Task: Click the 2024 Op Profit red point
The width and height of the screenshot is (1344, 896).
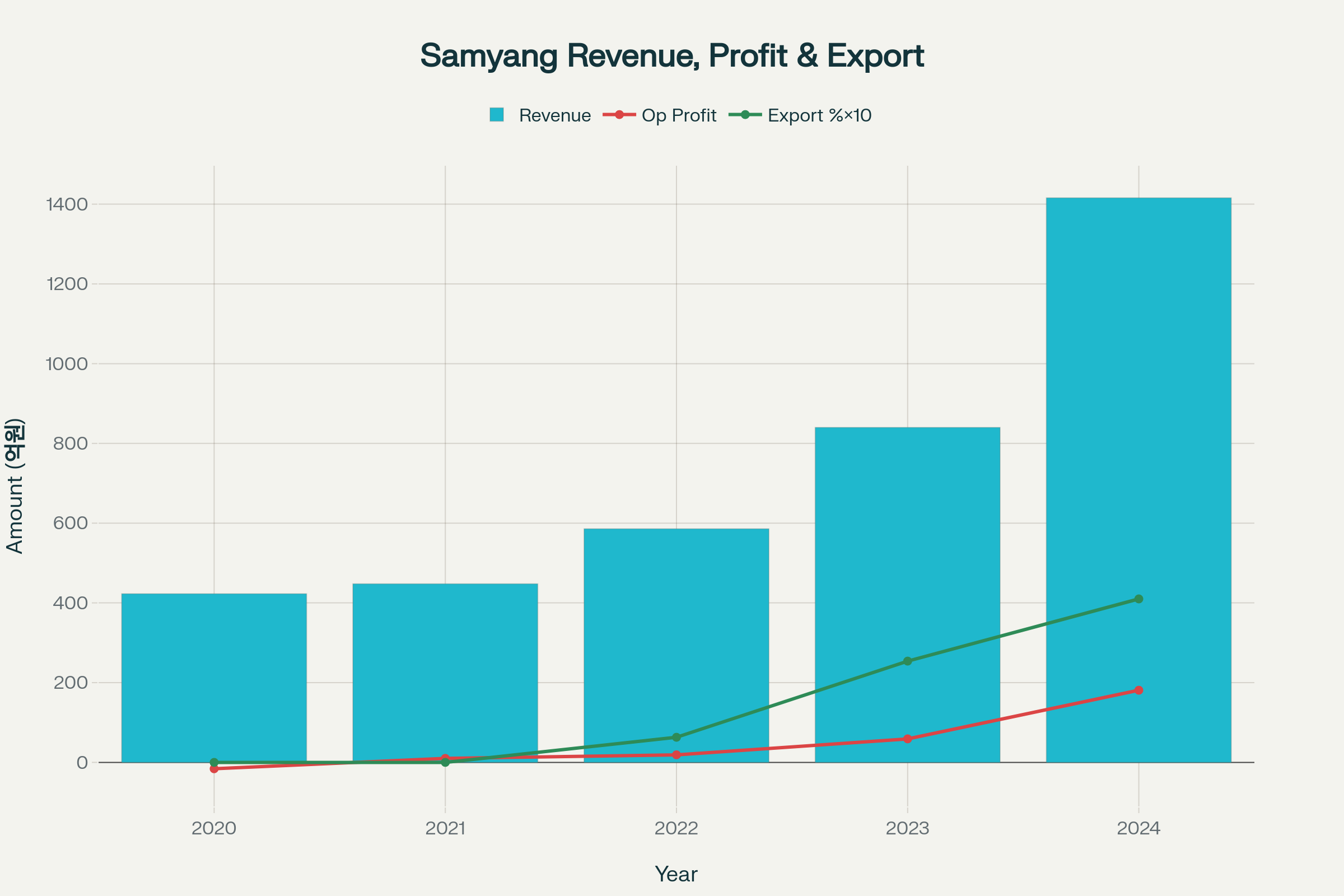Action: click(x=1138, y=690)
